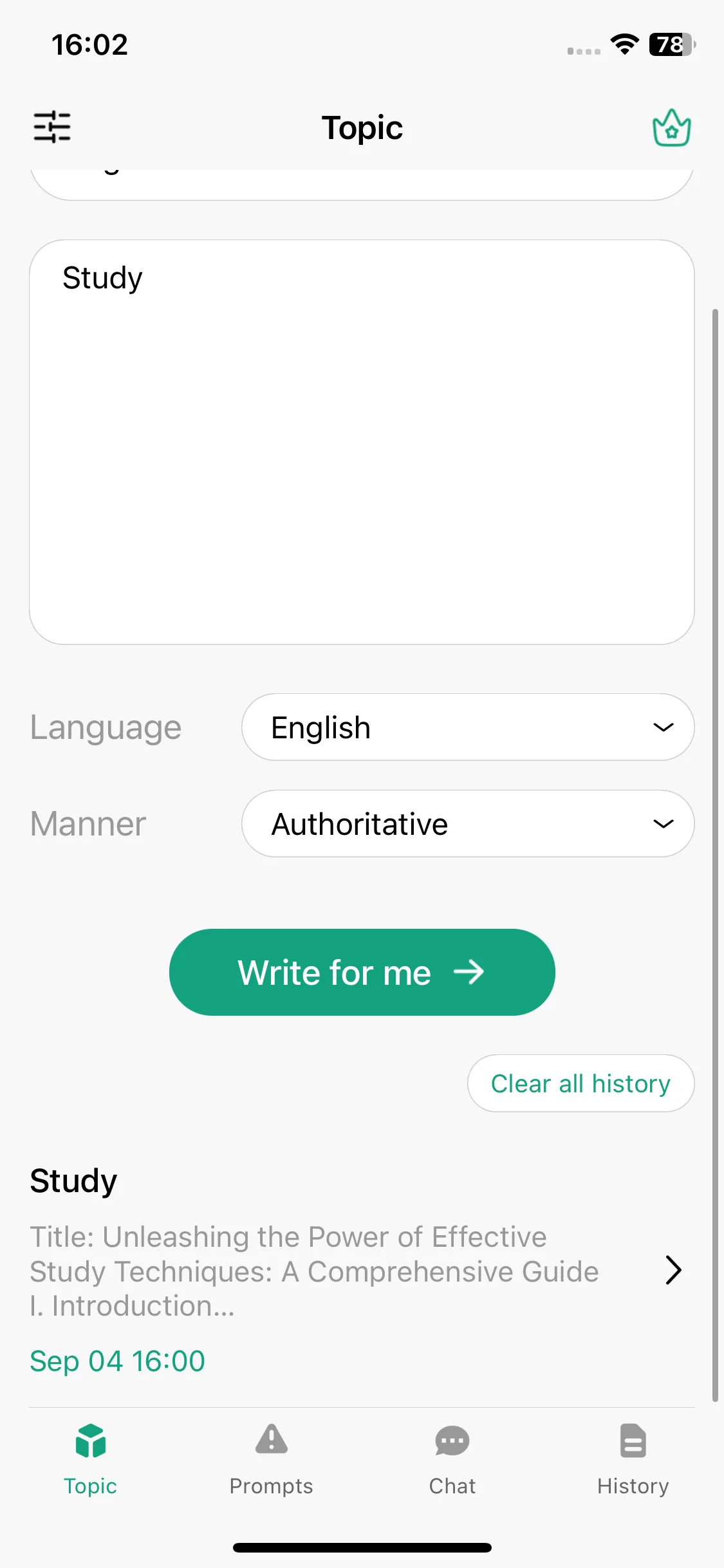Switch to the Prompts tab label

pos(272,1486)
